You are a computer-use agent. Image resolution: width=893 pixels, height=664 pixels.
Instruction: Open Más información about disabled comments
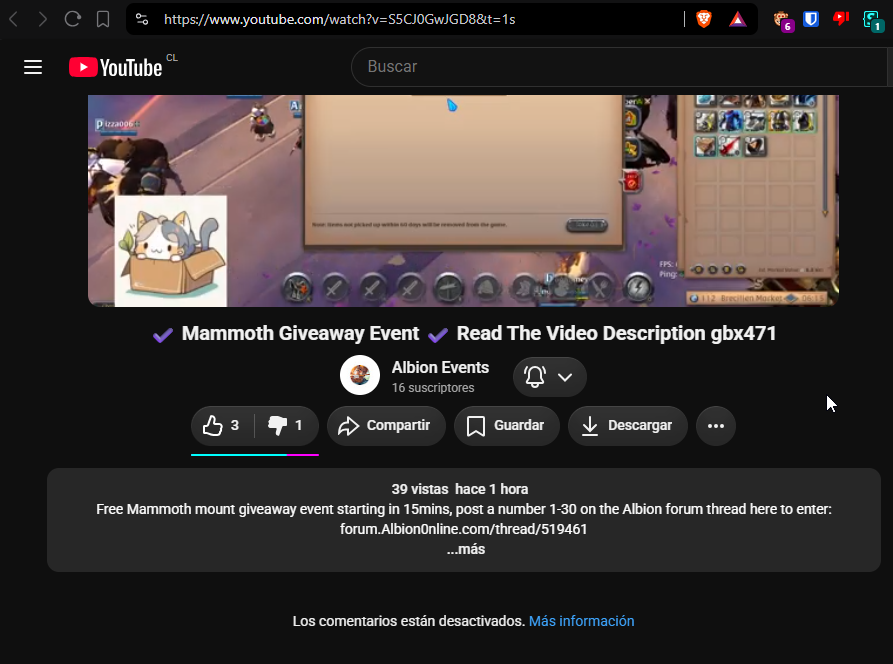click(x=581, y=621)
